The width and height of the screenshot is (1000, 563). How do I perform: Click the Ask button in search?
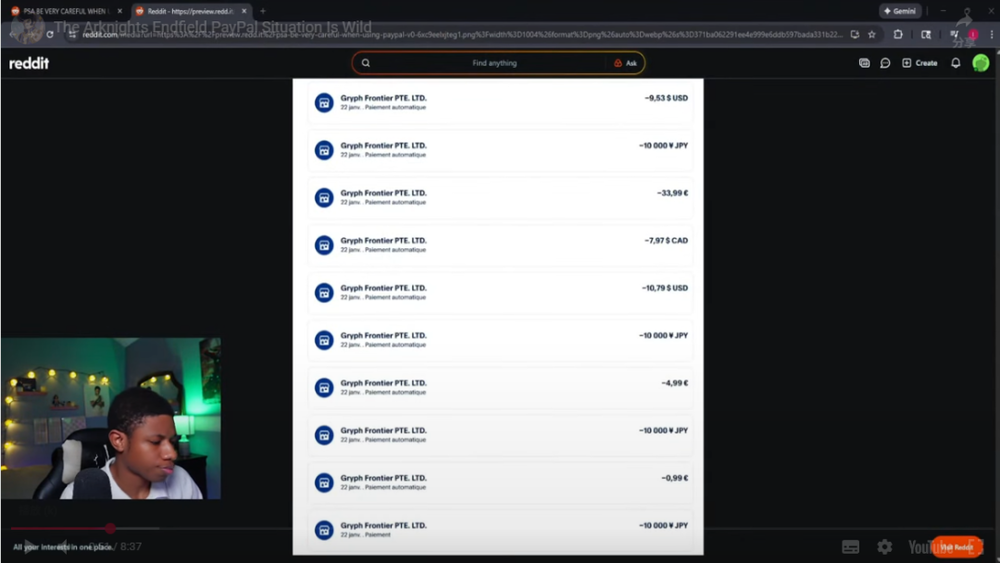(625, 63)
